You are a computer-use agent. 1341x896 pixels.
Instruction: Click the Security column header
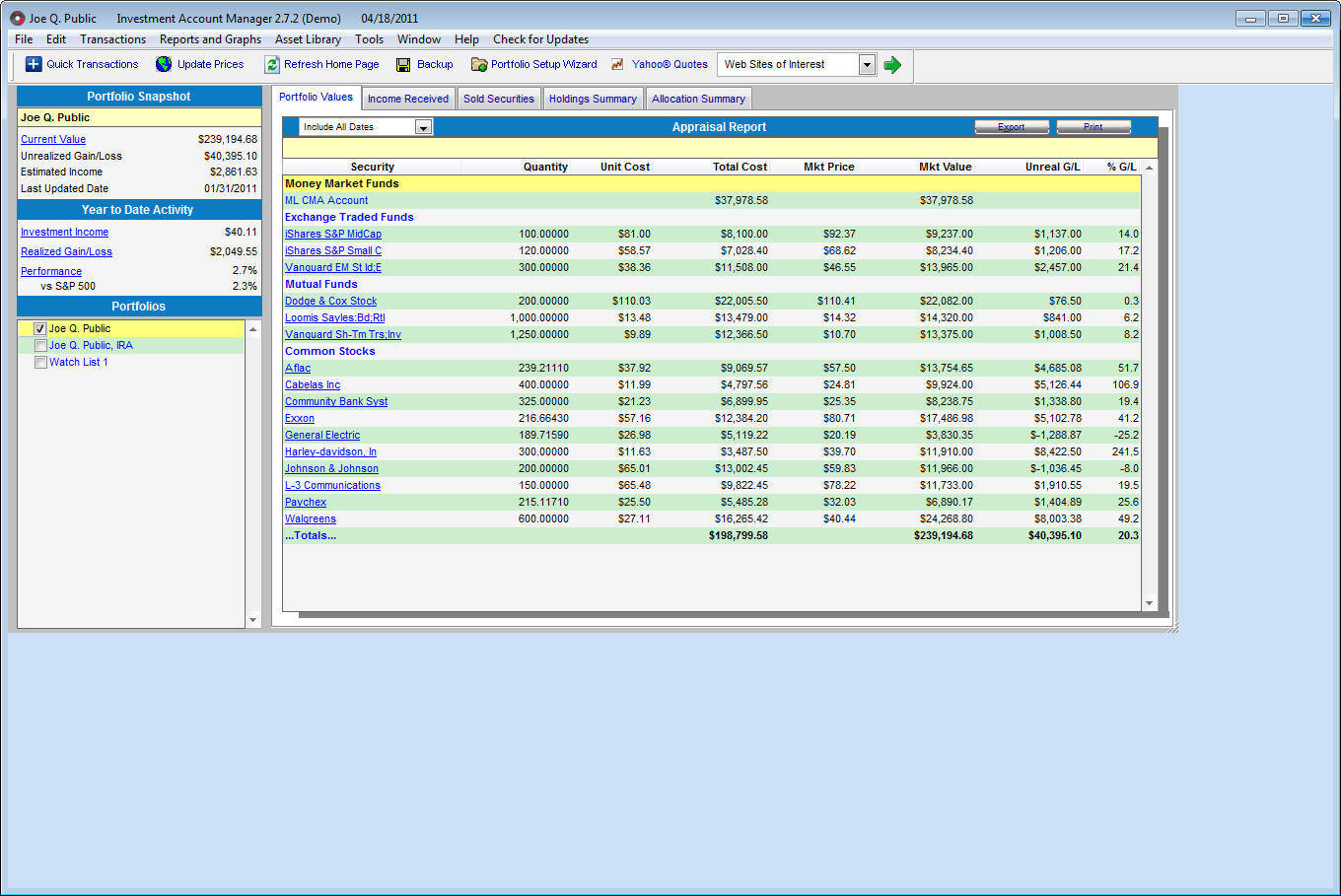pyautogui.click(x=372, y=168)
